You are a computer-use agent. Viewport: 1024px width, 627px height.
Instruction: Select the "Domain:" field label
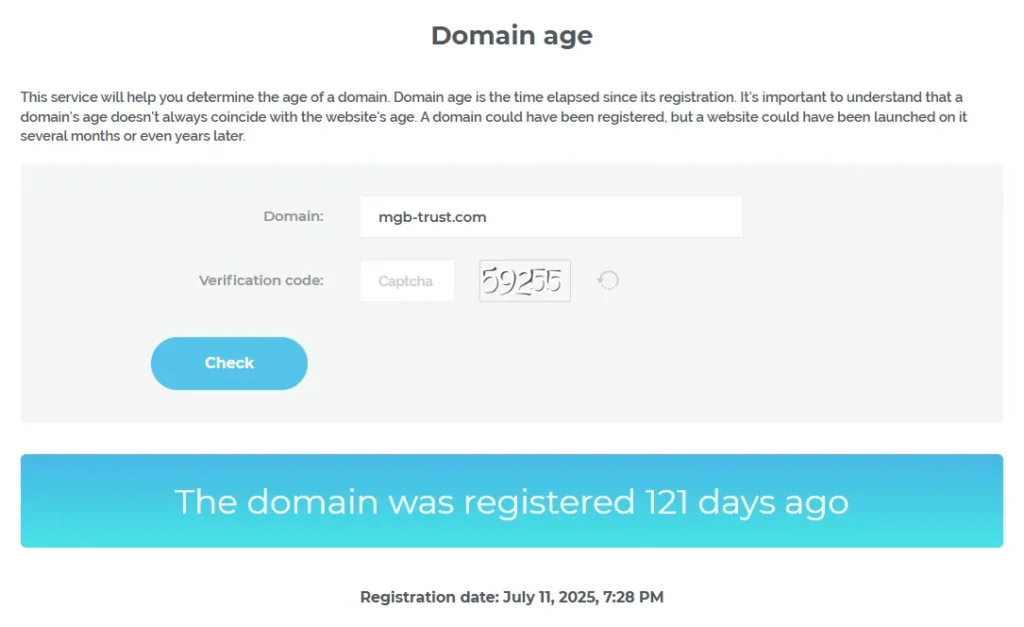click(x=293, y=216)
